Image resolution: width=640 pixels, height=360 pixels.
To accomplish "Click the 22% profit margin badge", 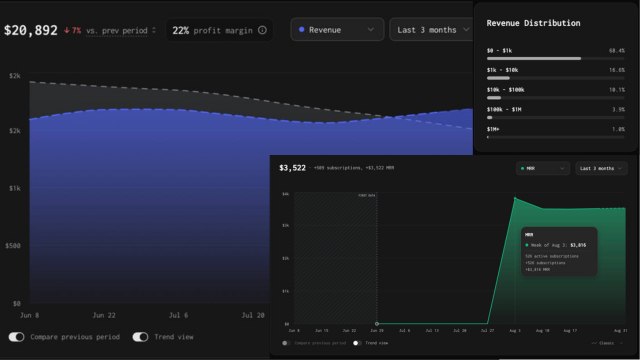I will 219,30.
